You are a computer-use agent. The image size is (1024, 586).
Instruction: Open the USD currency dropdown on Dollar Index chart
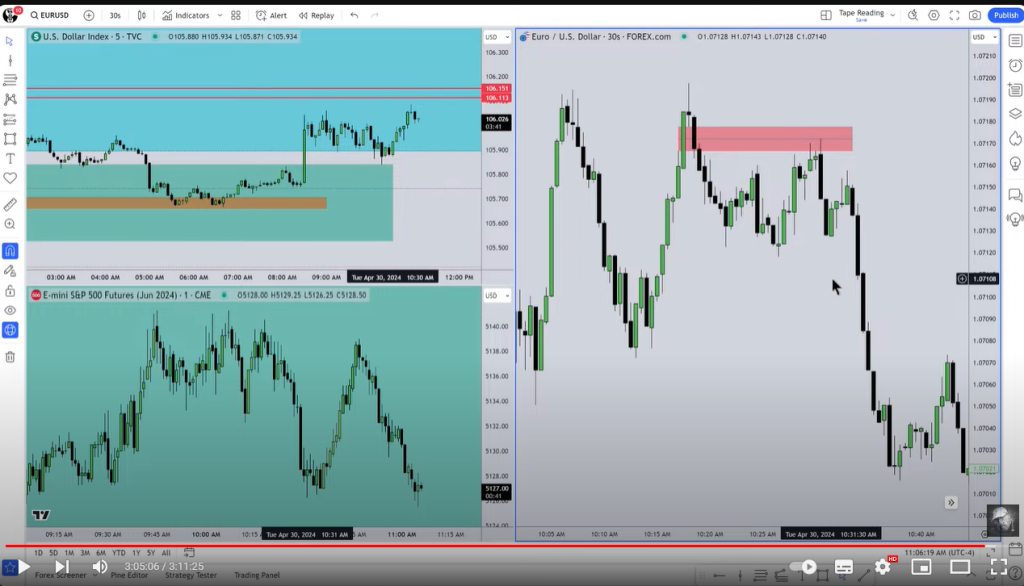click(497, 37)
